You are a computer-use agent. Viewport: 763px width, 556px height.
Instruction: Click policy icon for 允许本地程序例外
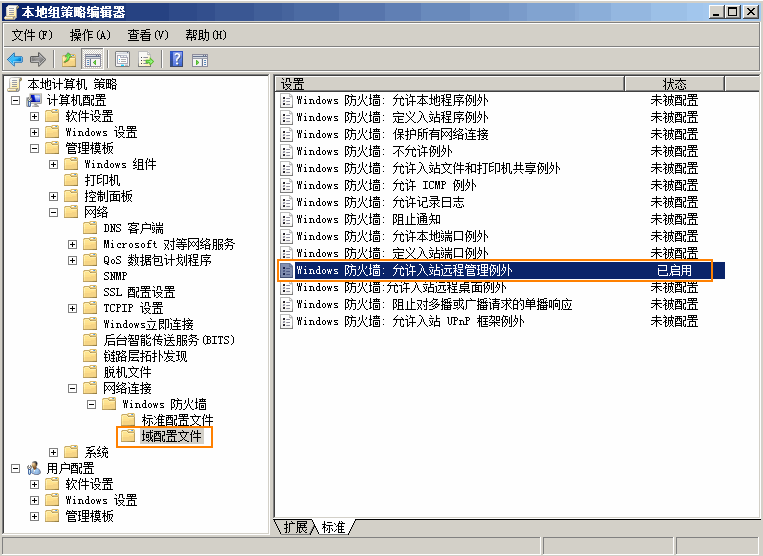point(287,100)
